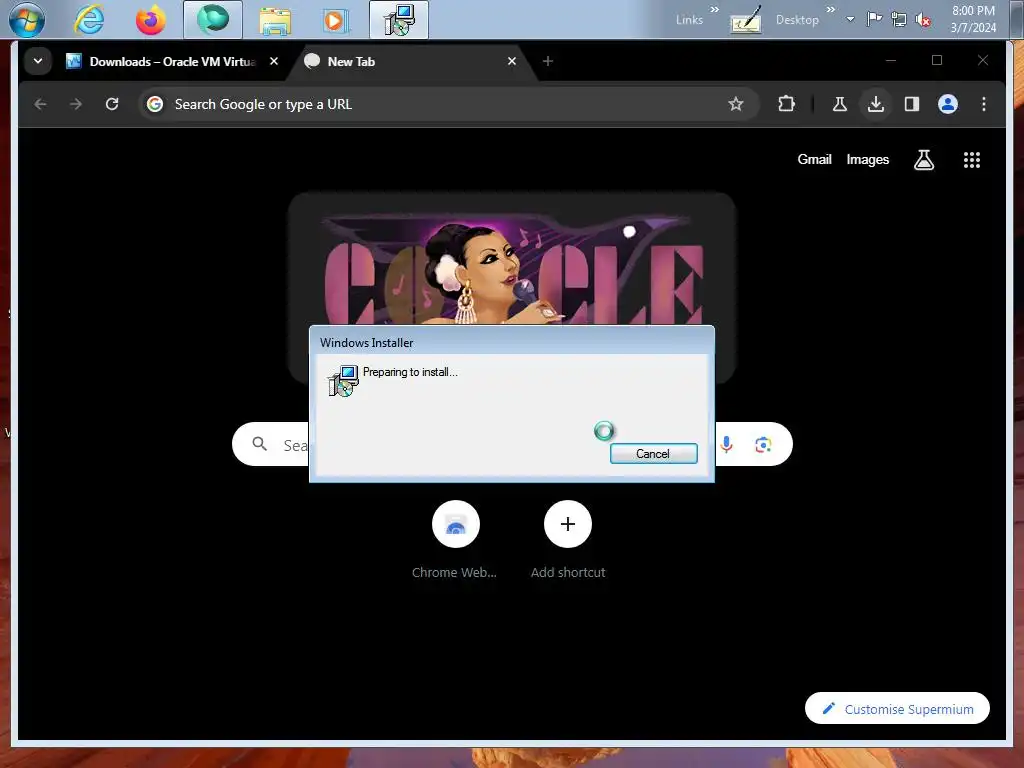Start voice search with the microphone
Viewport: 1024px width, 768px height.
point(726,445)
